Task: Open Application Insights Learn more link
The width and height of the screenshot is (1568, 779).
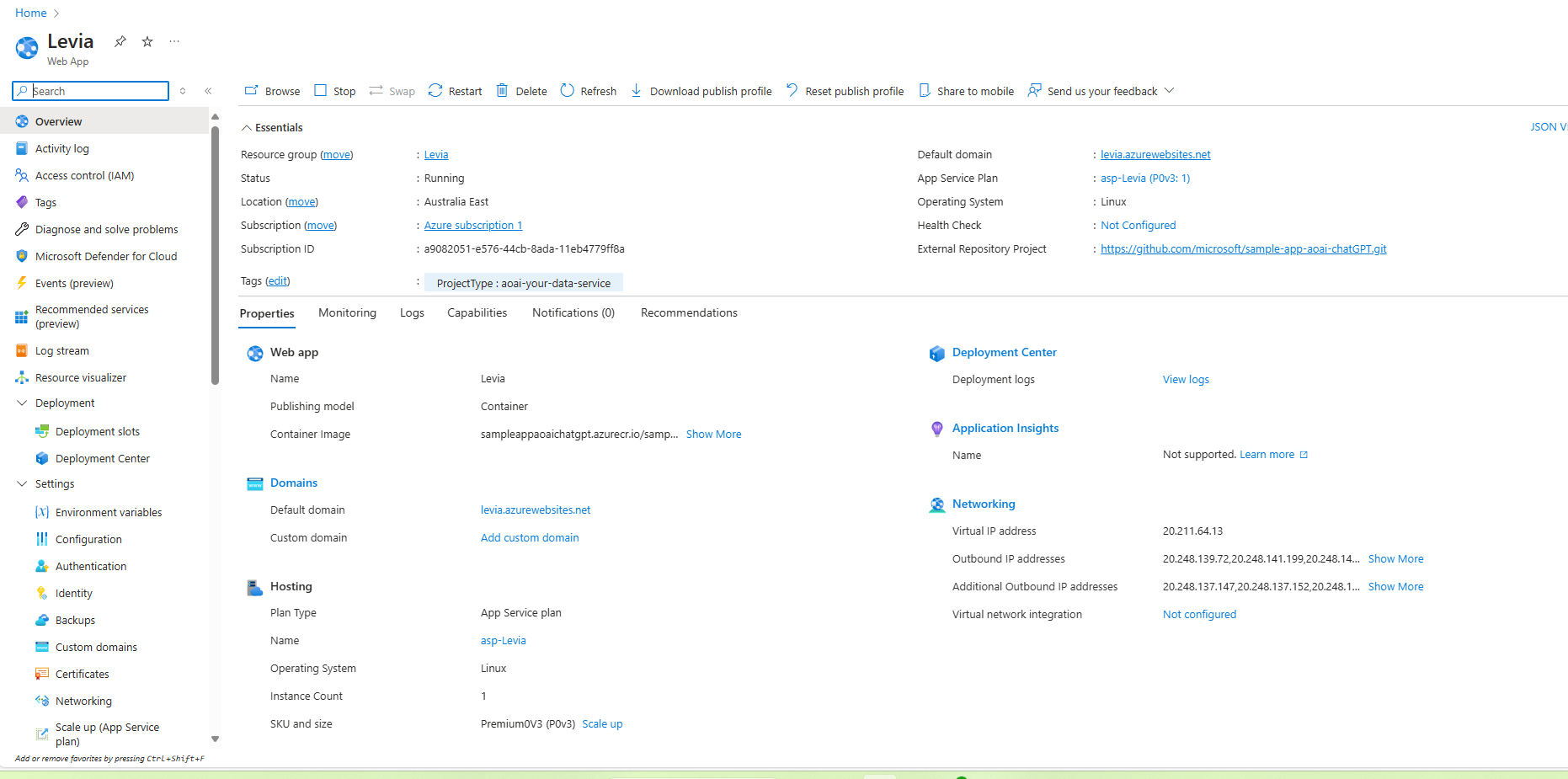Action: click(1273, 455)
